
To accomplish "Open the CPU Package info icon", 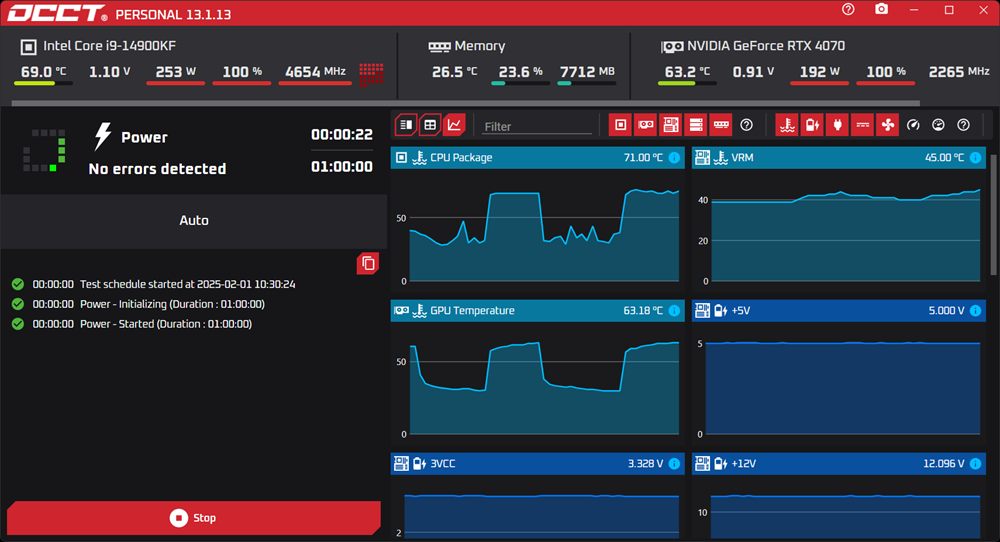I will tap(674, 157).
